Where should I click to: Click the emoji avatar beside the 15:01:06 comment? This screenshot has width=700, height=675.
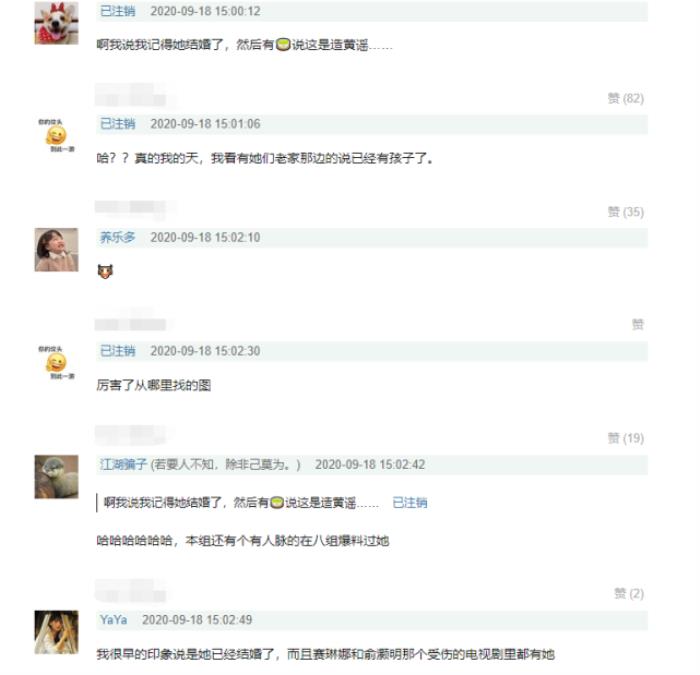click(x=56, y=134)
